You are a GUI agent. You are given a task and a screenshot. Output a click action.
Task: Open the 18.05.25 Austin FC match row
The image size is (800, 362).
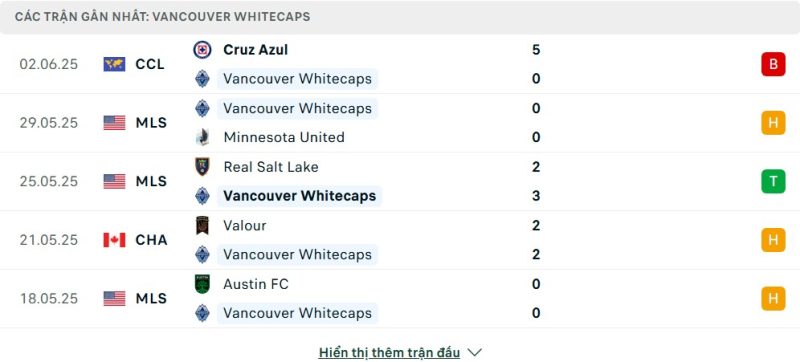[400, 299]
